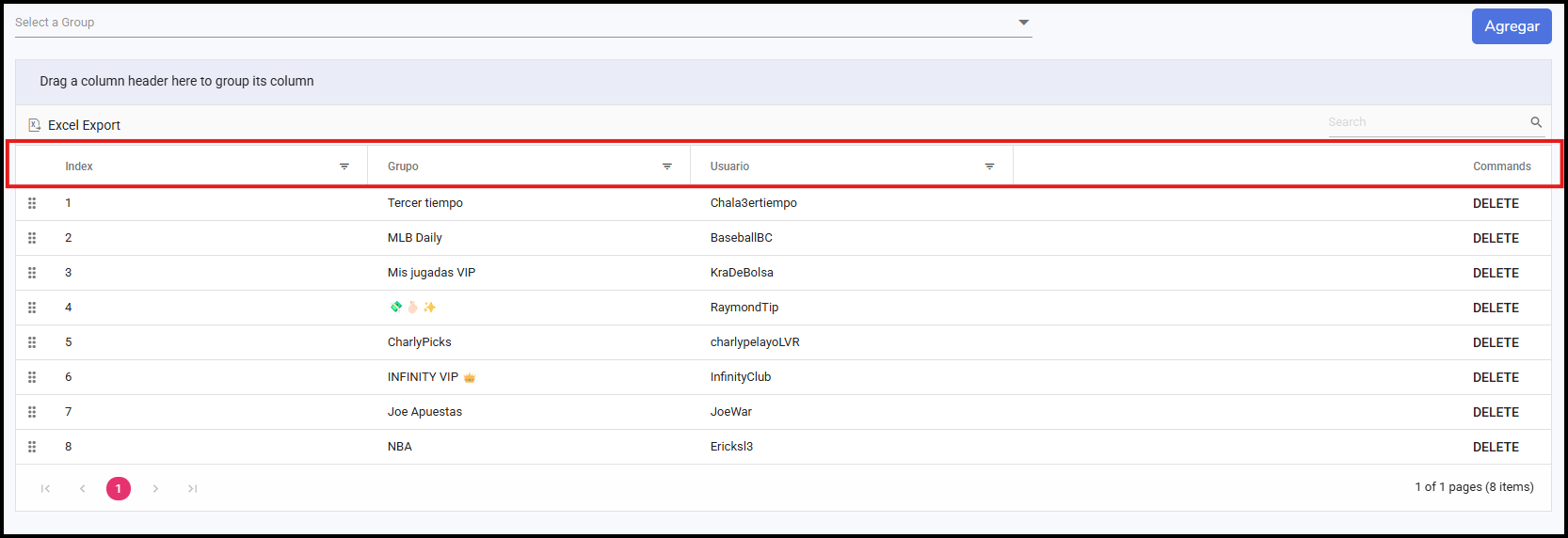Delete the NBA row
Image resolution: width=1568 pixels, height=538 pixels.
pos(1496,447)
